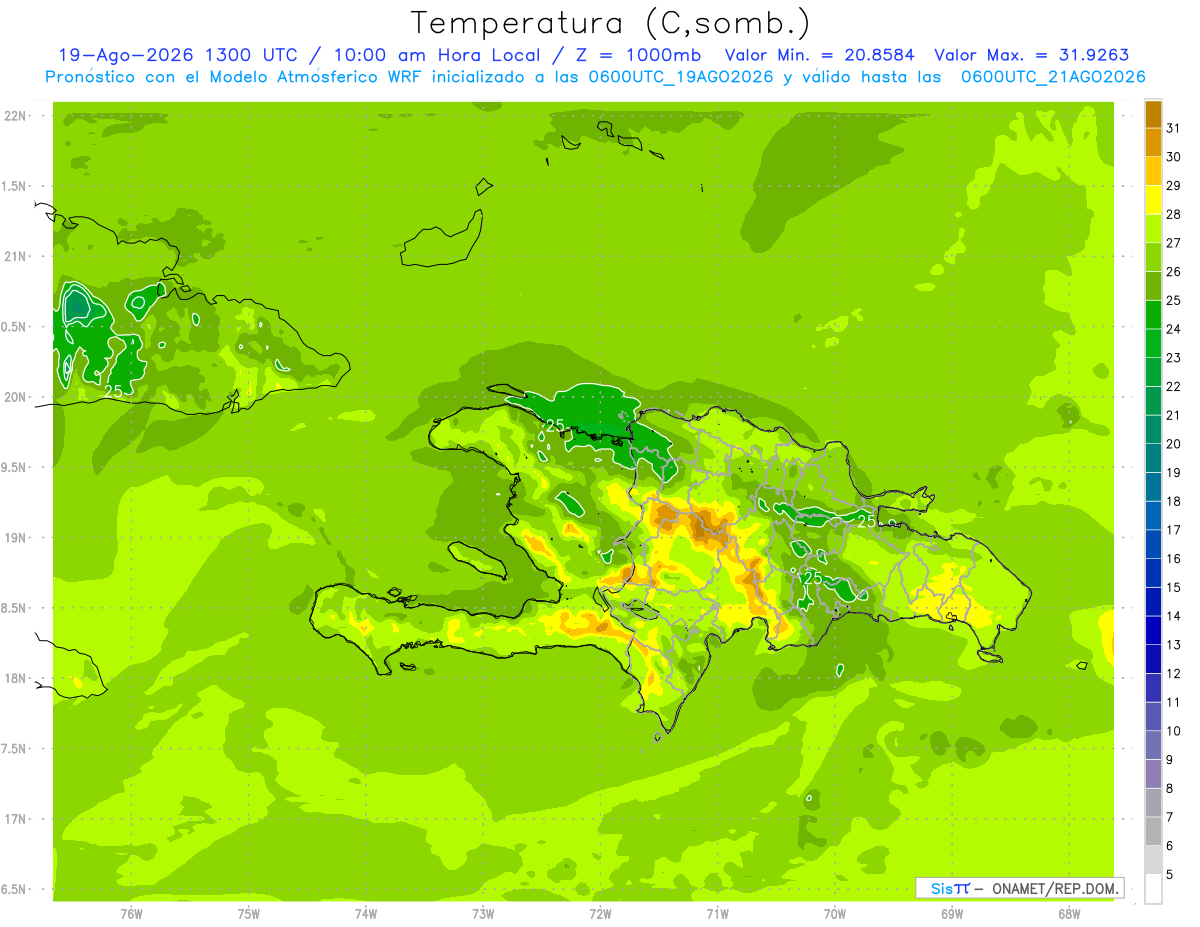Click the color bar label '9'
The width and height of the screenshot is (1200, 927).
(x=1169, y=760)
